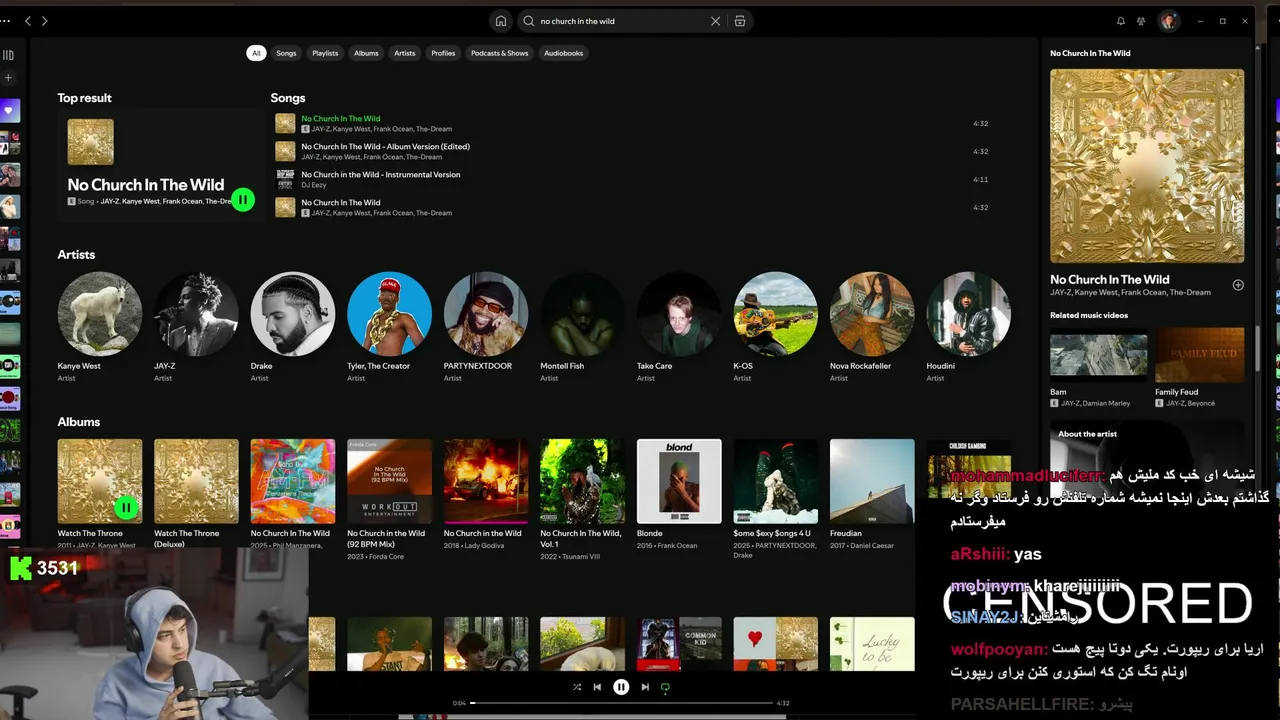The height and width of the screenshot is (720, 1280).
Task: Open Take Care artist card
Action: tap(679, 326)
